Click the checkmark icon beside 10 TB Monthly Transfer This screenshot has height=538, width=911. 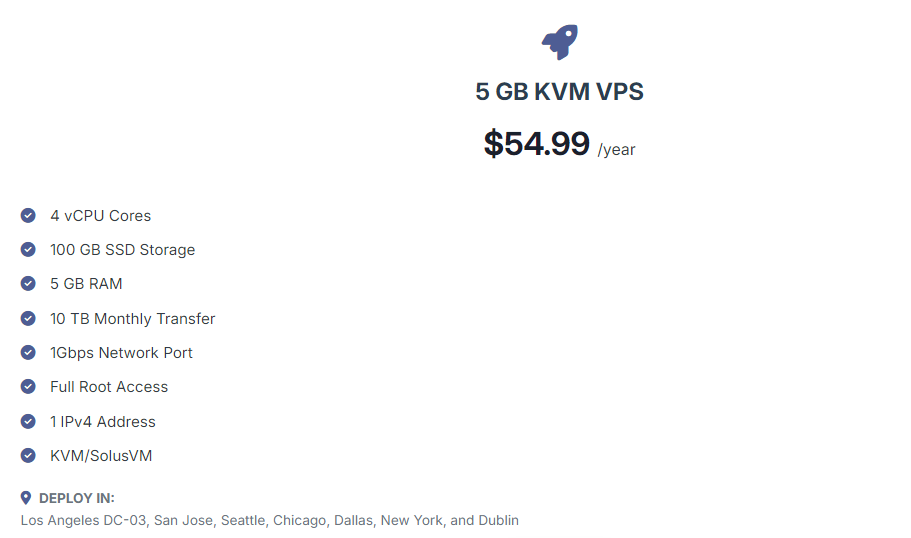click(x=28, y=318)
